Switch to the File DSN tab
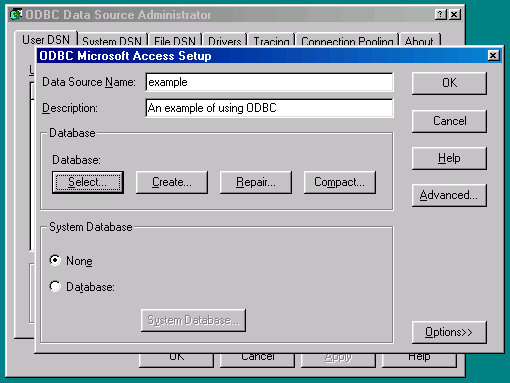This screenshot has width=510, height=383. tap(175, 41)
